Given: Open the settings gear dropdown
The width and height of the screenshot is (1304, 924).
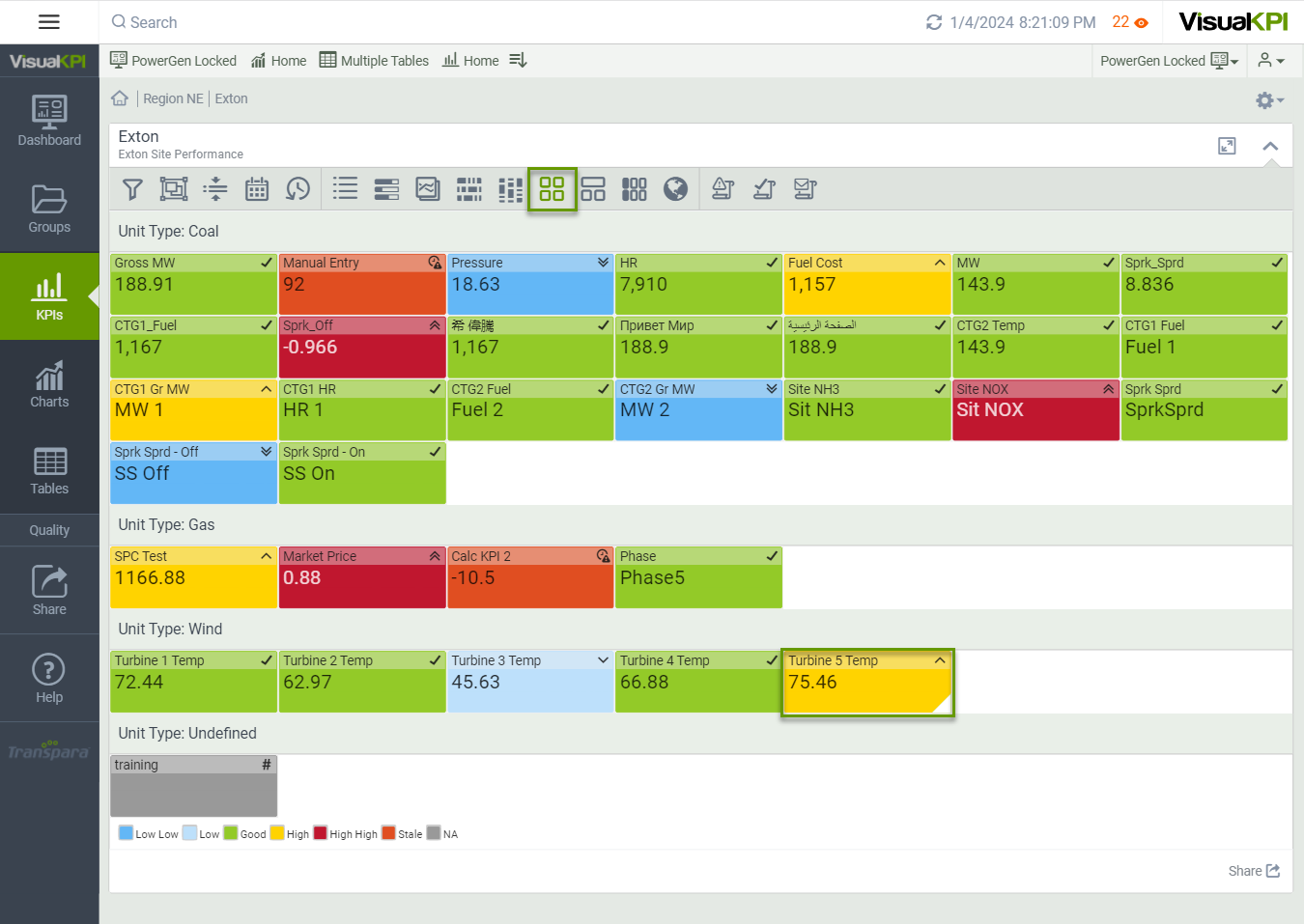Looking at the screenshot, I should pyautogui.click(x=1268, y=100).
